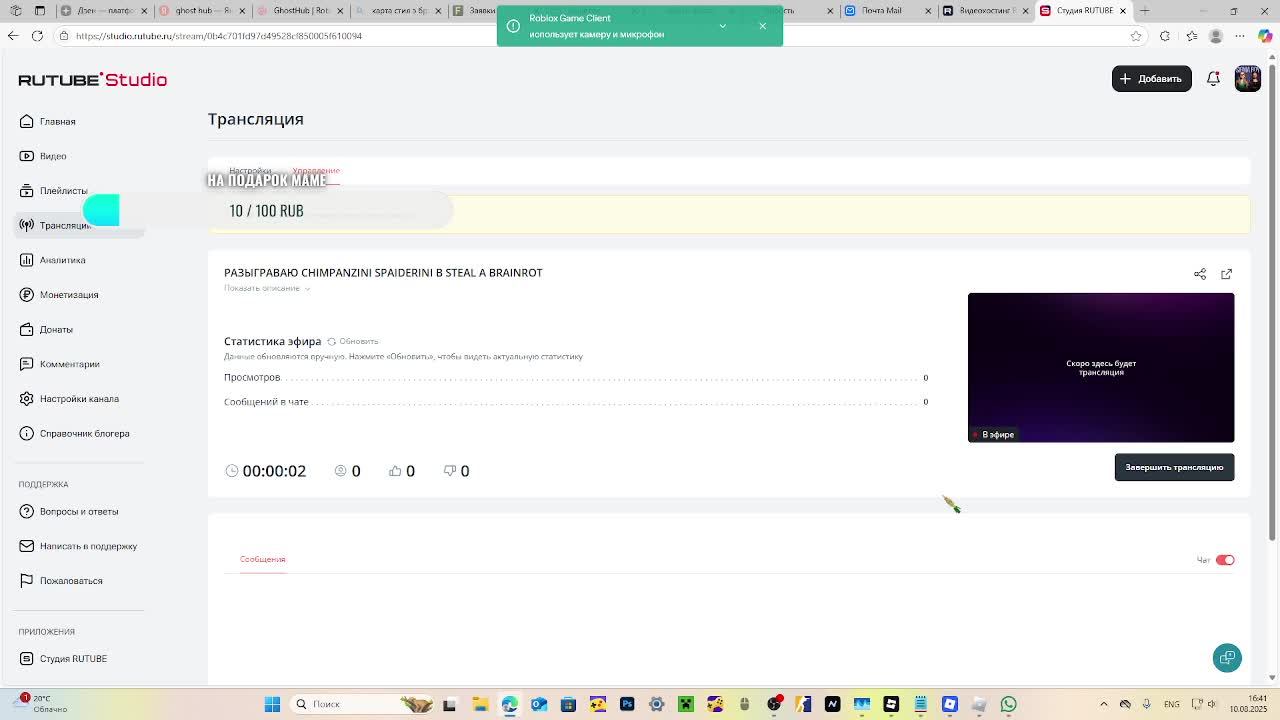Open Вопросы и ответы support icon
The image size is (1280, 720).
[27, 512]
